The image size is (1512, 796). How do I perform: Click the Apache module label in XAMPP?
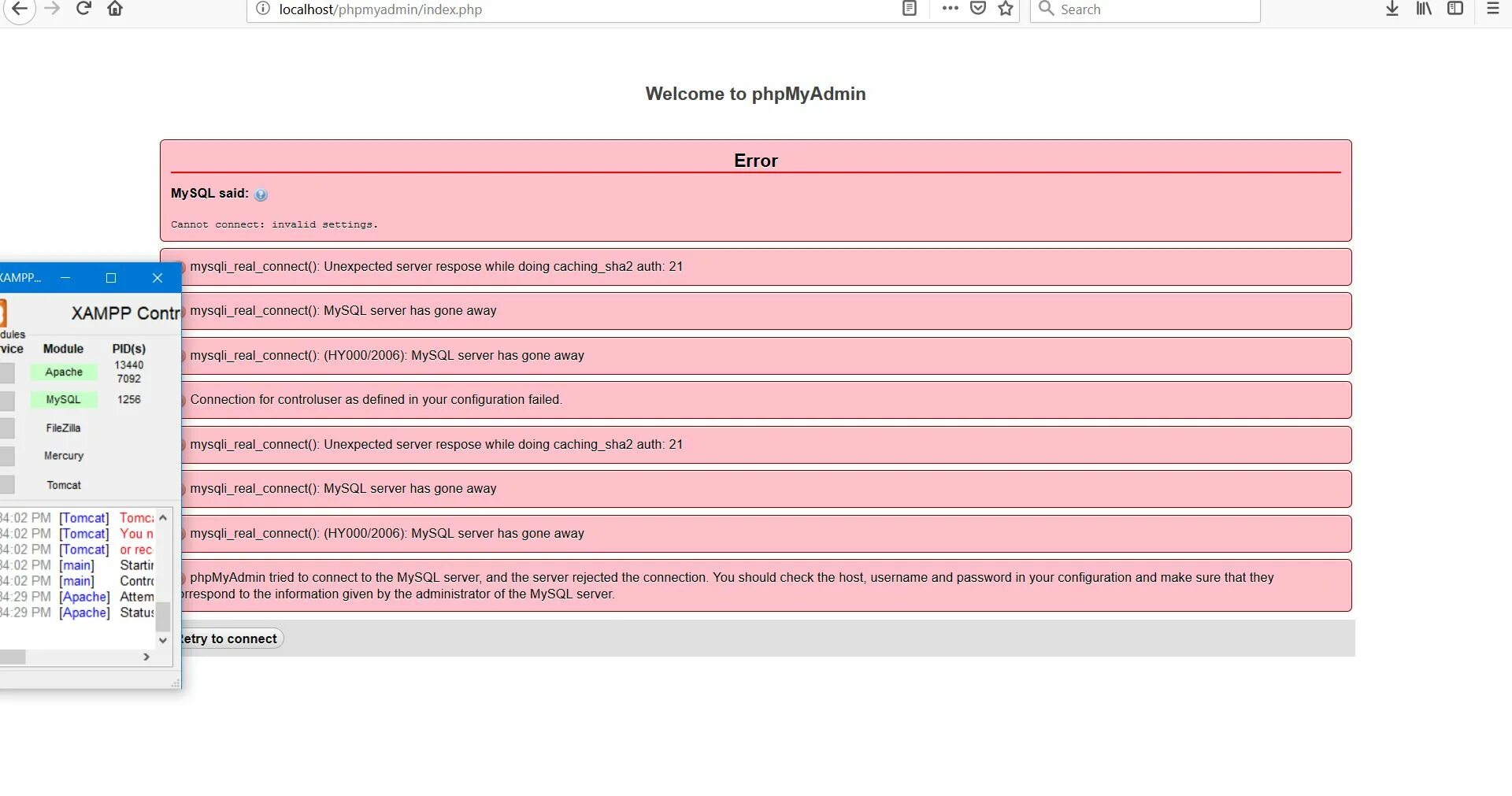[x=64, y=372]
